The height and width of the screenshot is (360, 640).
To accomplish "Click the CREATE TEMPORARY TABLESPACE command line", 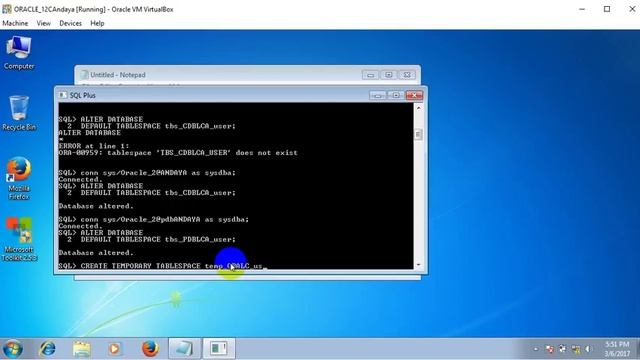I will click(x=162, y=266).
